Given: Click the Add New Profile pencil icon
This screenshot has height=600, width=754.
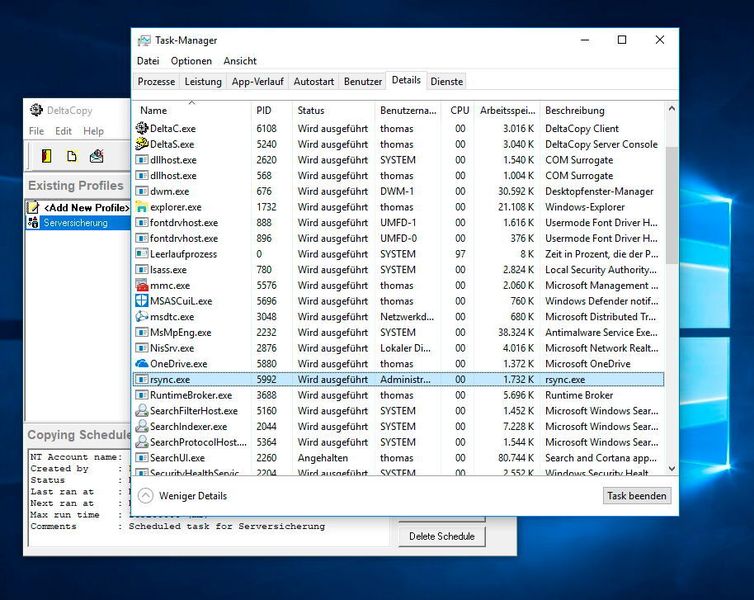Looking at the screenshot, I should click(33, 207).
